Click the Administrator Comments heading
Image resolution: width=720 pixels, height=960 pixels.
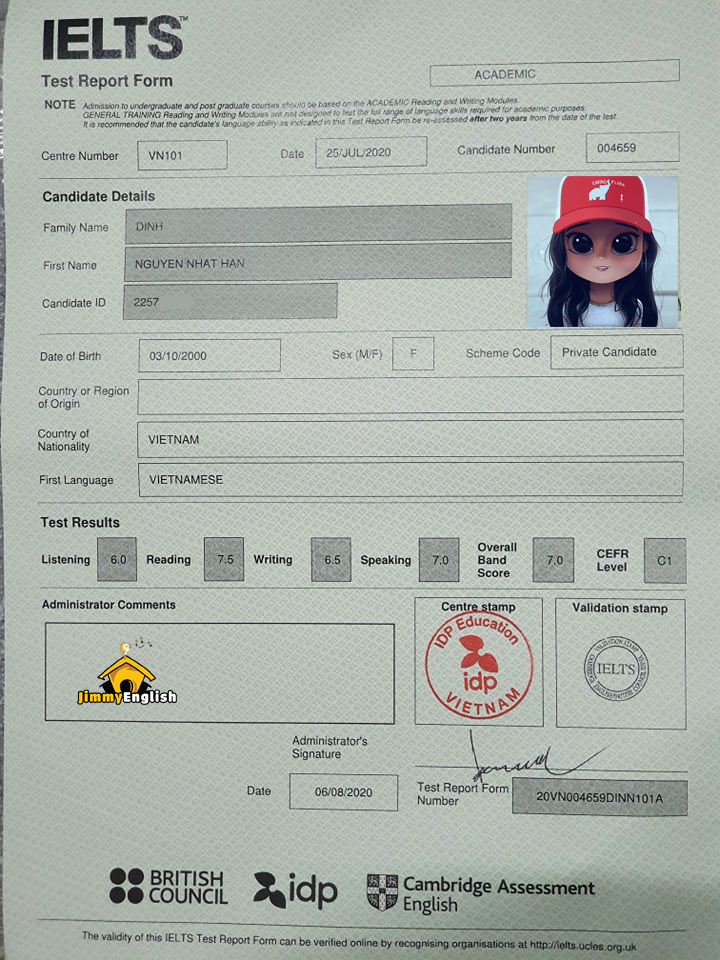(109, 604)
